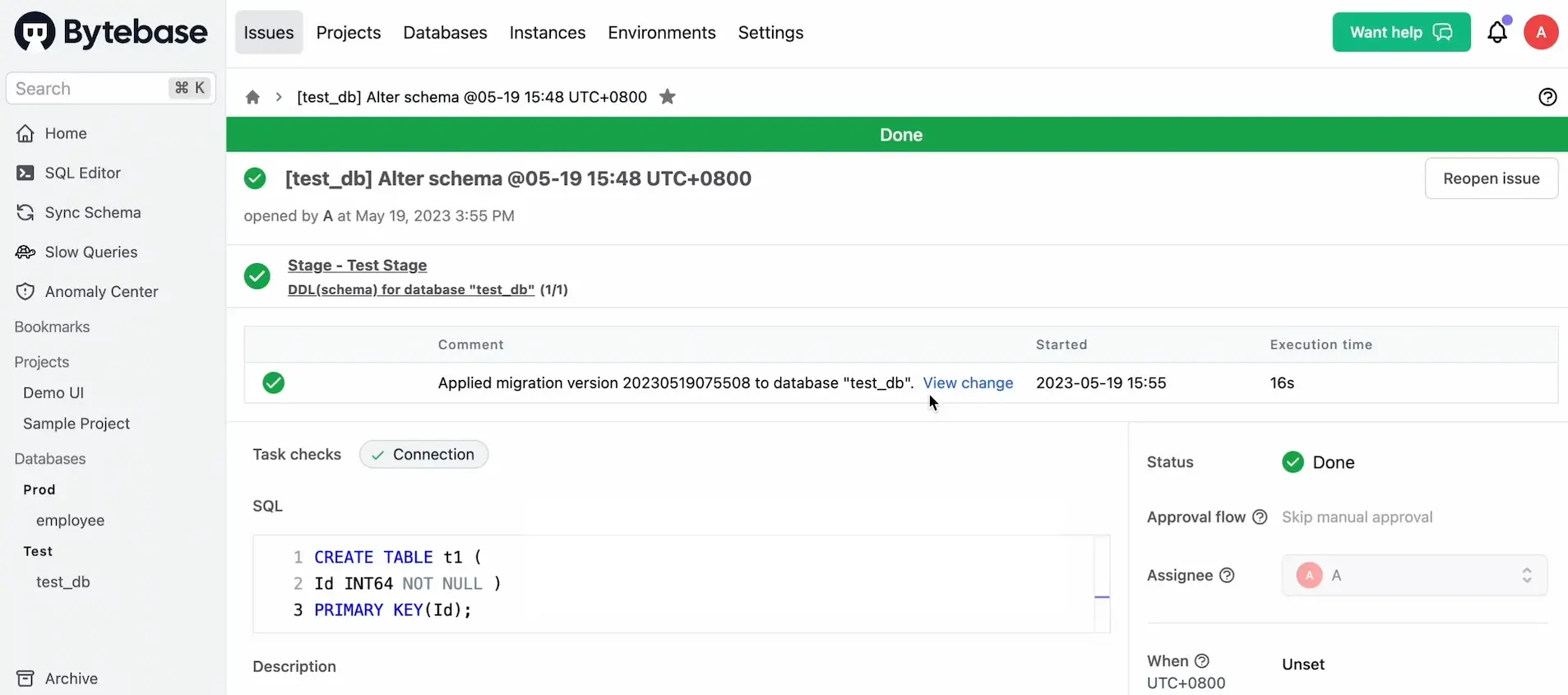The width and height of the screenshot is (1568, 695).
Task: Open Archive from sidebar
Action: (72, 679)
